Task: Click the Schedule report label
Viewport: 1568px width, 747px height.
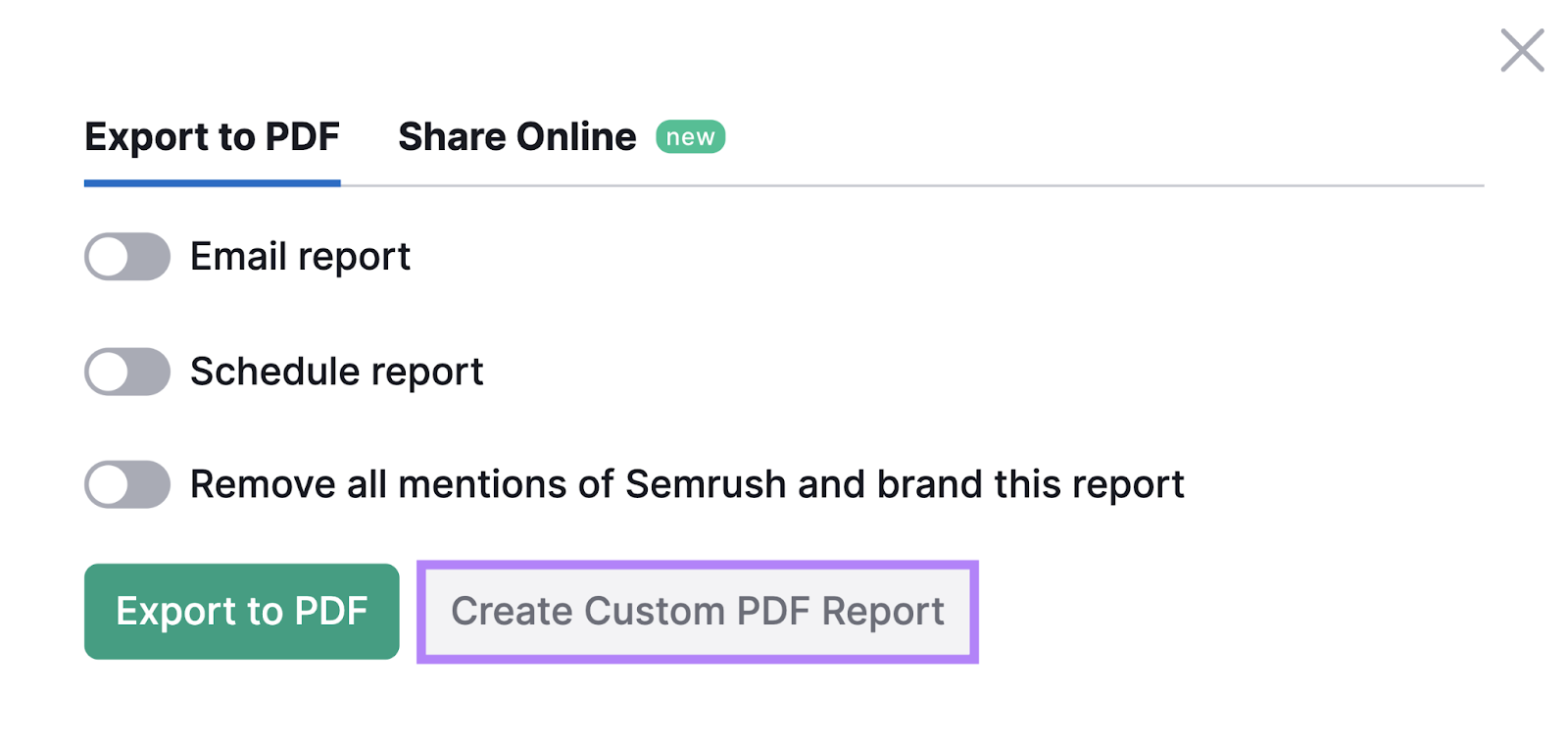Action: point(336,372)
